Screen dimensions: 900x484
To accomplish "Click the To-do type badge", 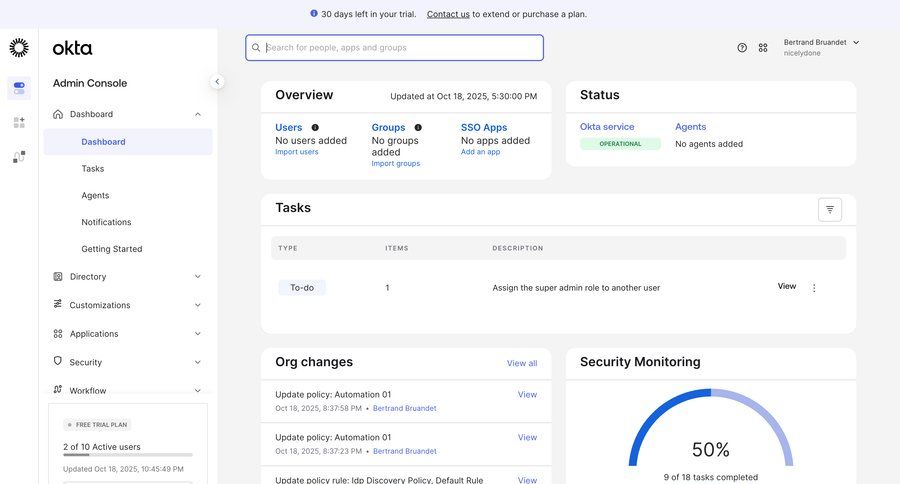I will click(302, 288).
